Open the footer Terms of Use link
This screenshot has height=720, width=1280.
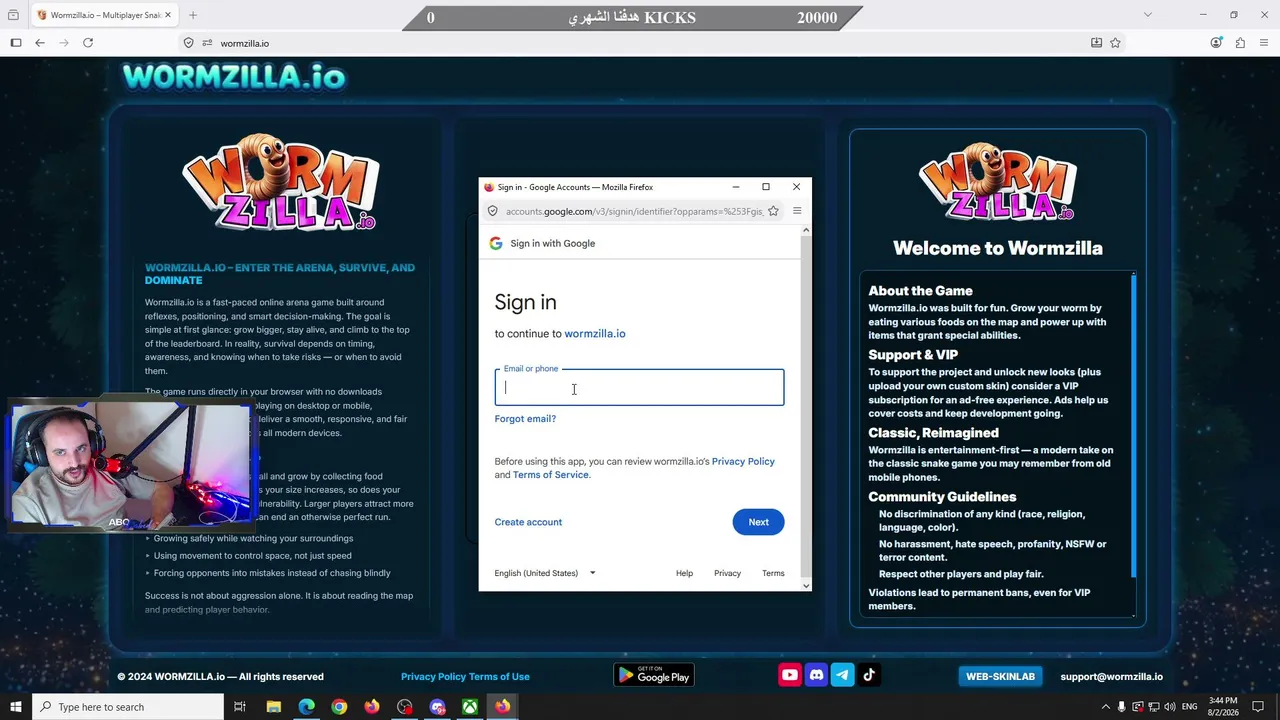[x=499, y=677]
